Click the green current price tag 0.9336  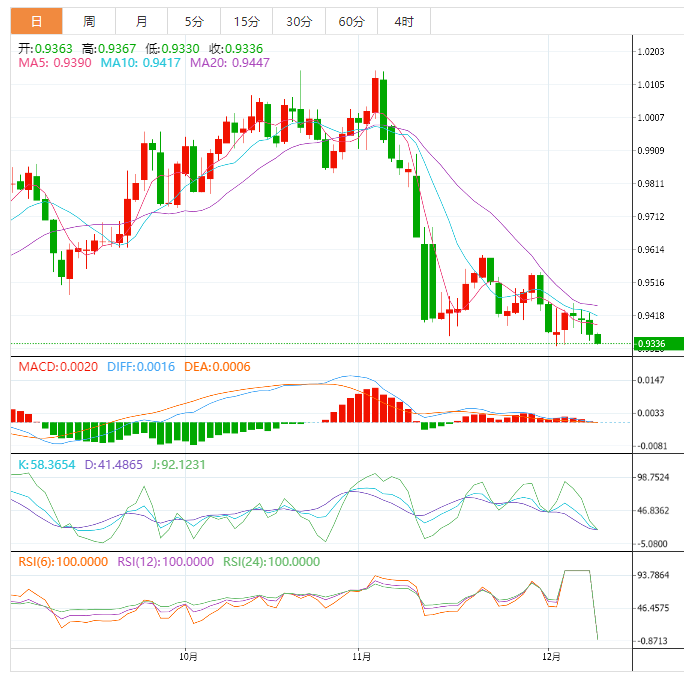tap(657, 344)
